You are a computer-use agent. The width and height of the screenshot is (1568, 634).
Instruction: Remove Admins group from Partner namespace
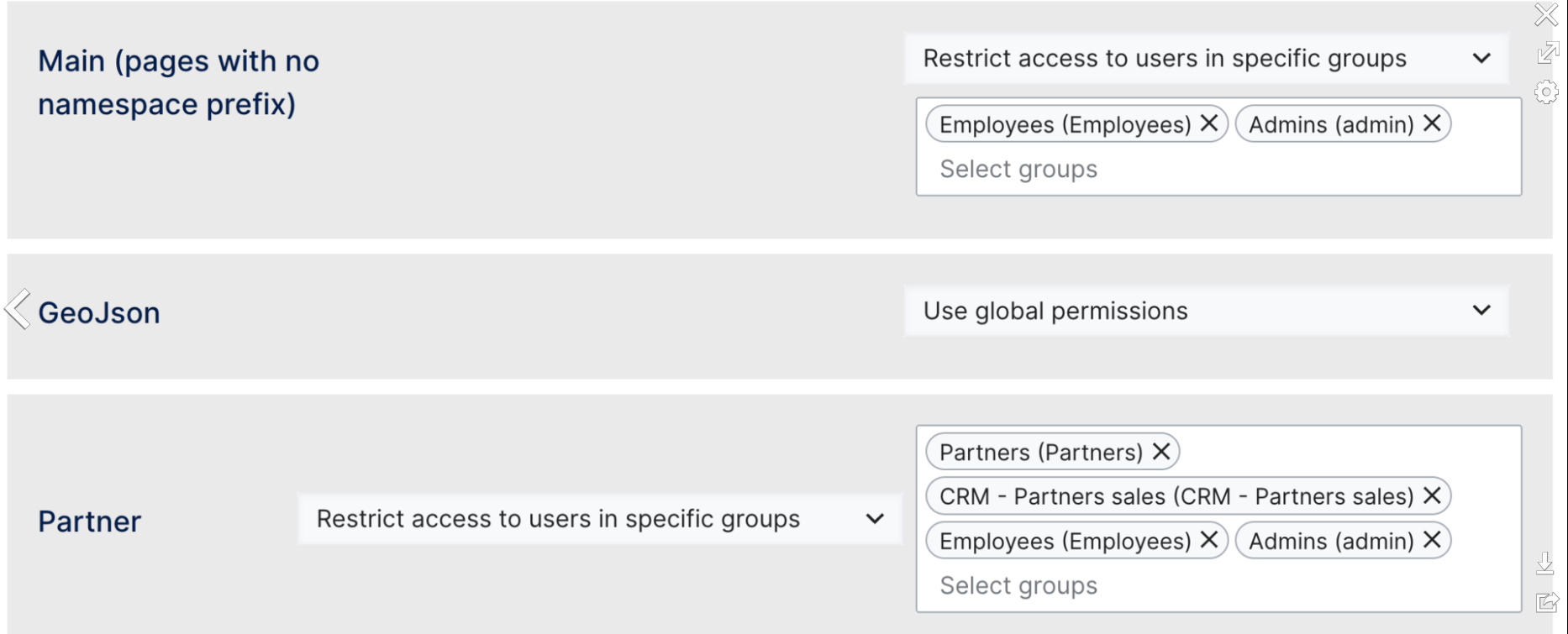point(1432,540)
